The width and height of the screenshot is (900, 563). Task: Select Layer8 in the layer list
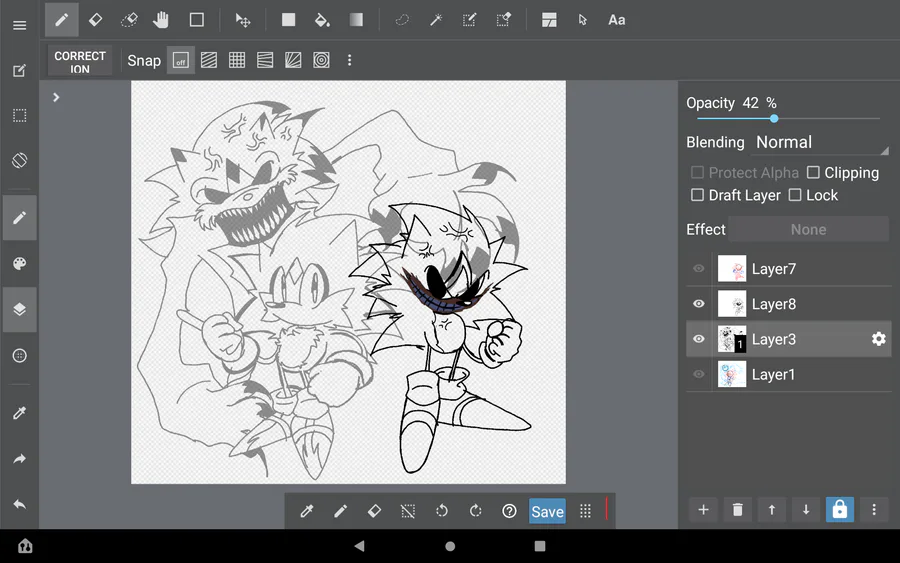pyautogui.click(x=789, y=304)
